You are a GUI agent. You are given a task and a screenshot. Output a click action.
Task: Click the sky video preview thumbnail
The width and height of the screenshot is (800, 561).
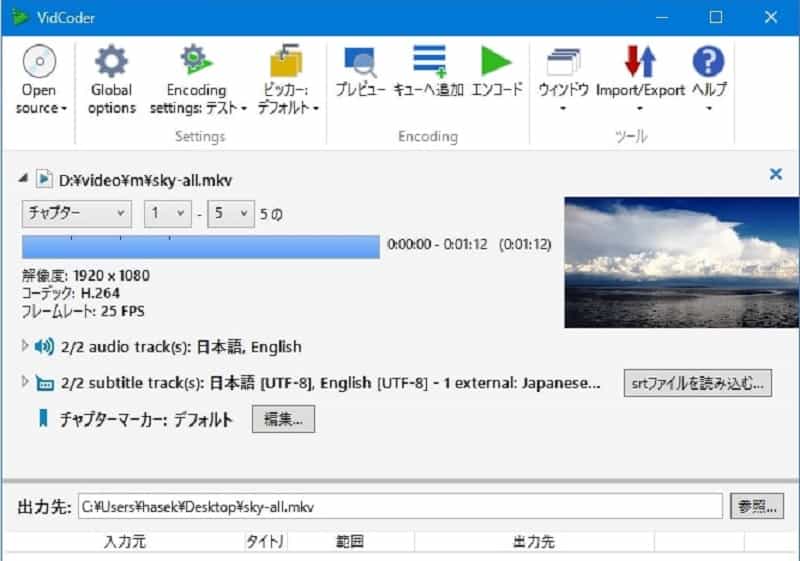682,262
